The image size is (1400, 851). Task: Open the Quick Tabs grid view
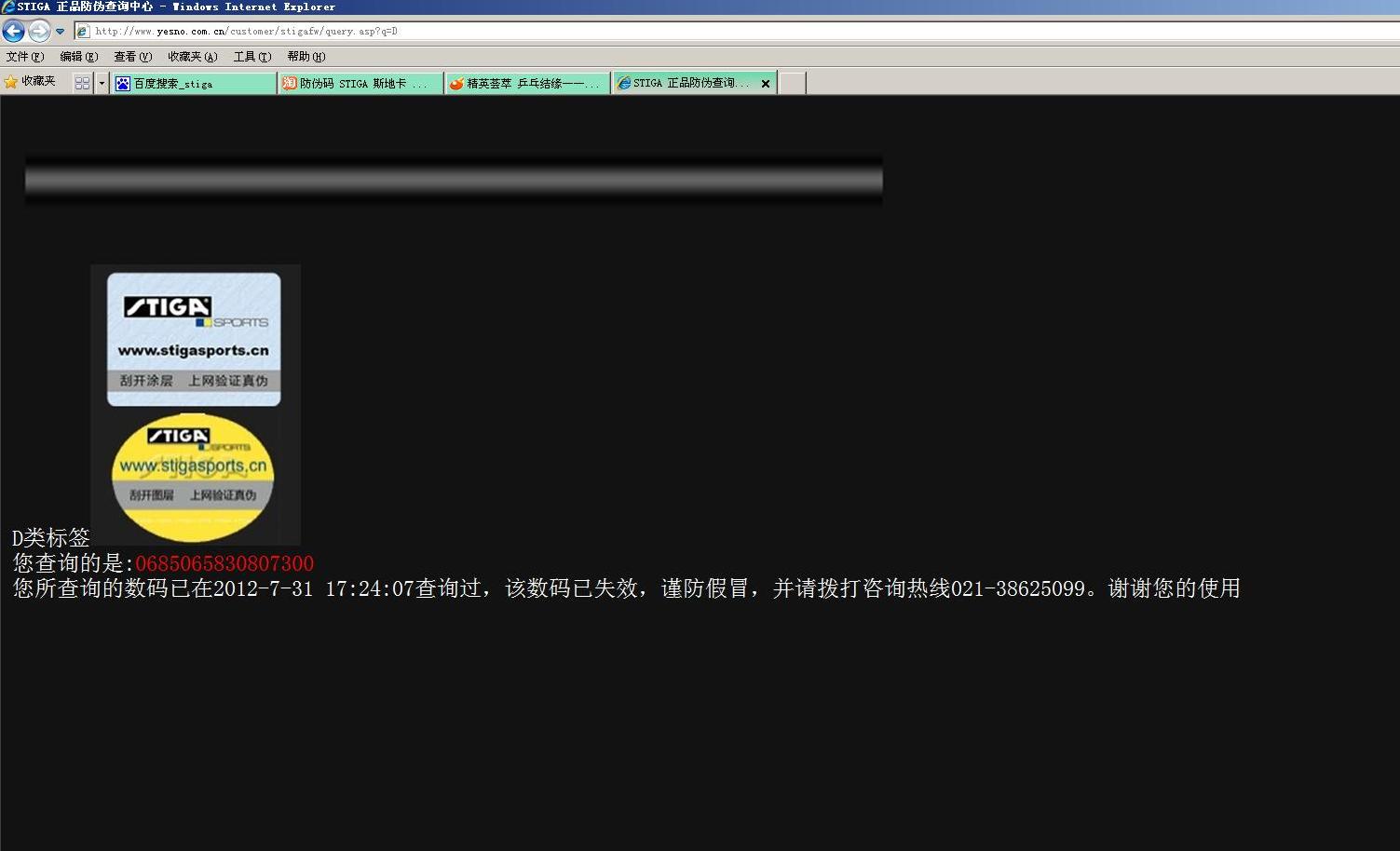click(x=82, y=83)
